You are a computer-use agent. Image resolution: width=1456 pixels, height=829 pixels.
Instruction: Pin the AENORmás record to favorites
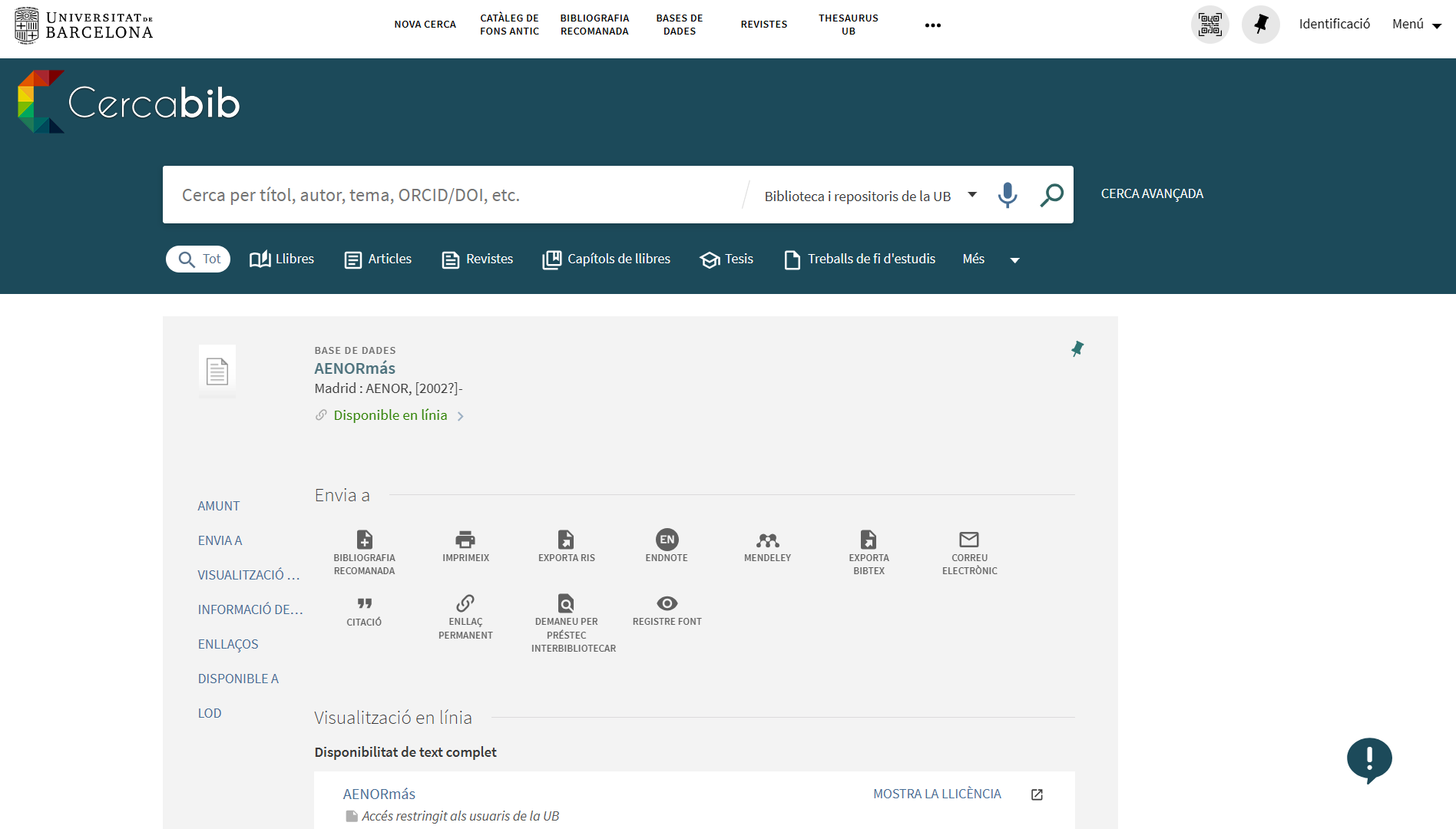pyautogui.click(x=1077, y=349)
